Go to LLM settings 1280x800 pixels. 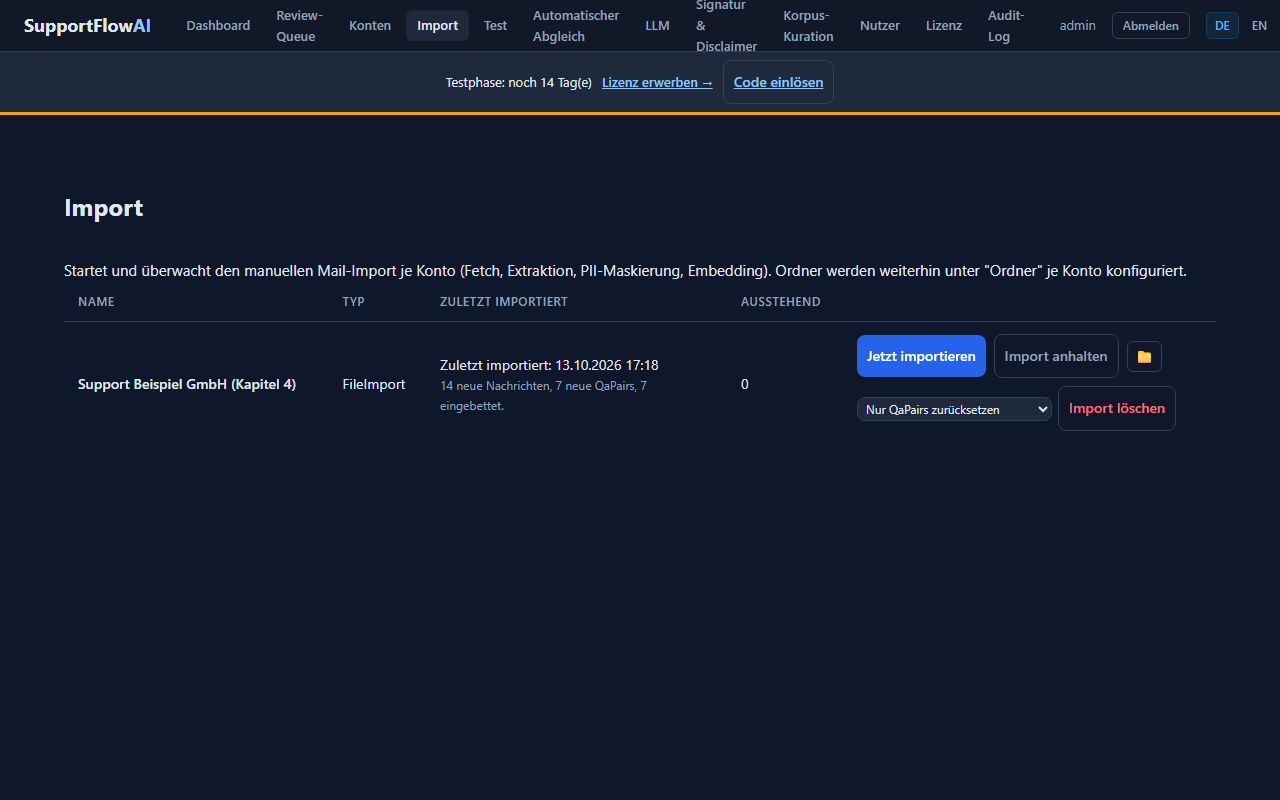(658, 25)
